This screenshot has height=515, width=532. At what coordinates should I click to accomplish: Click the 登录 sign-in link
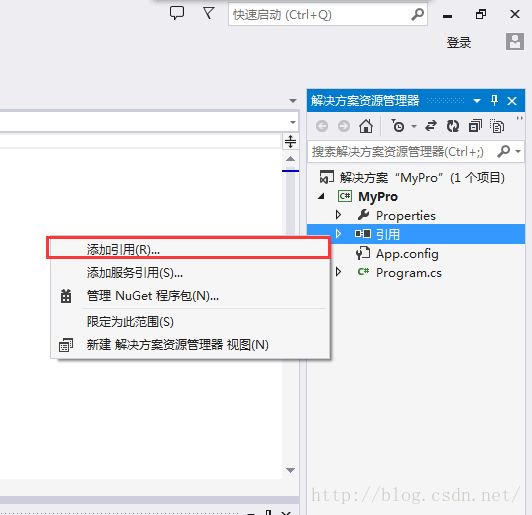pos(459,42)
